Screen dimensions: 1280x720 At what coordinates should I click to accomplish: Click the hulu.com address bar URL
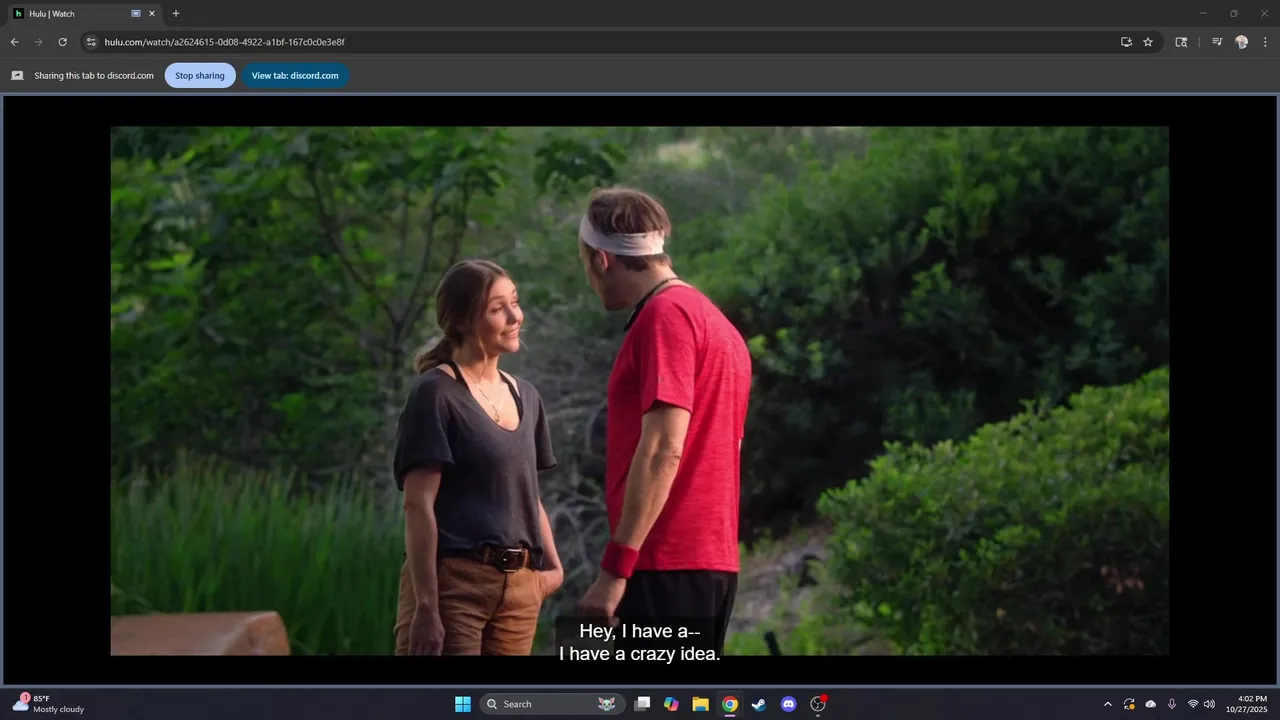(x=224, y=42)
